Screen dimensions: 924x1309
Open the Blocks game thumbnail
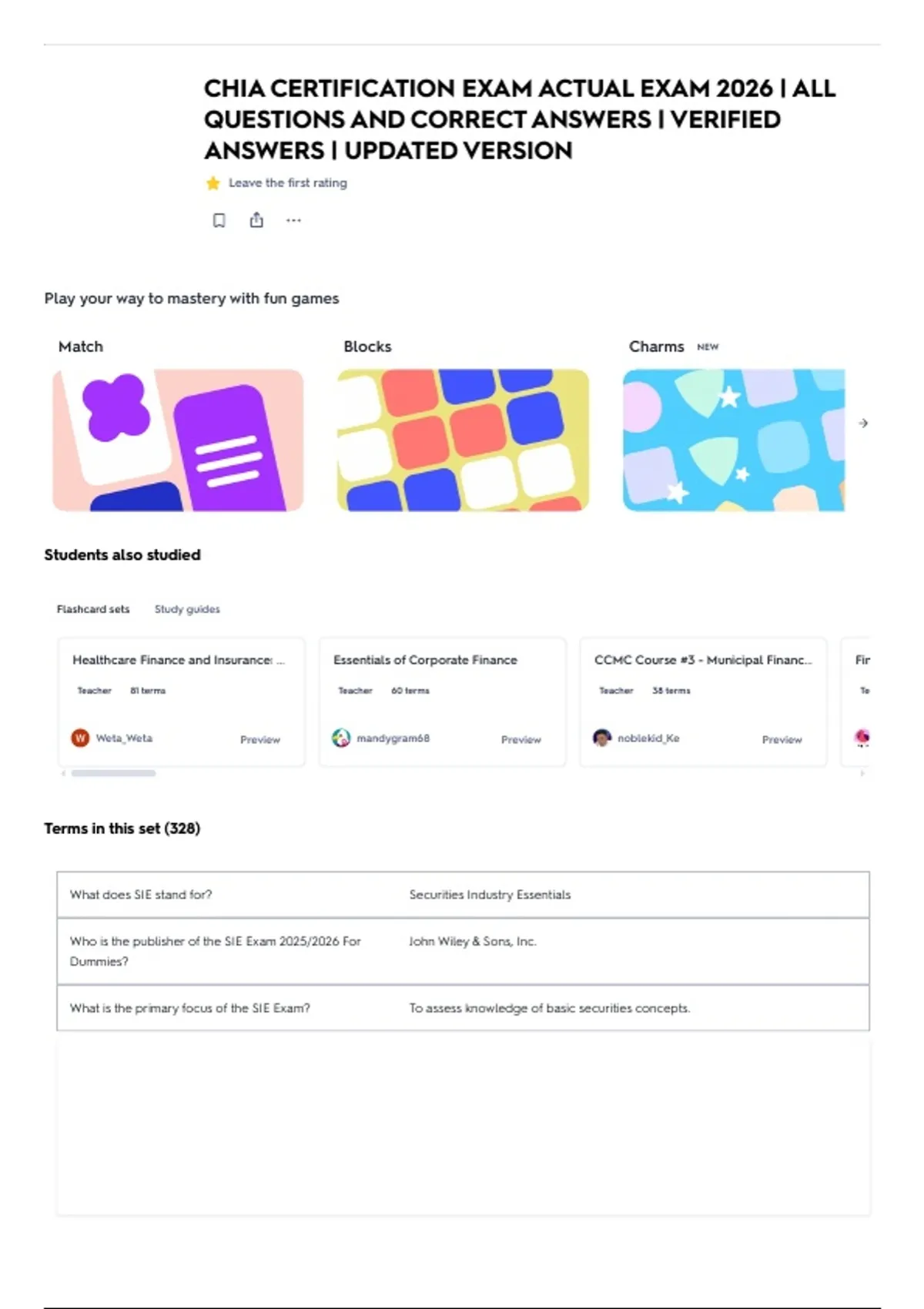[463, 440]
